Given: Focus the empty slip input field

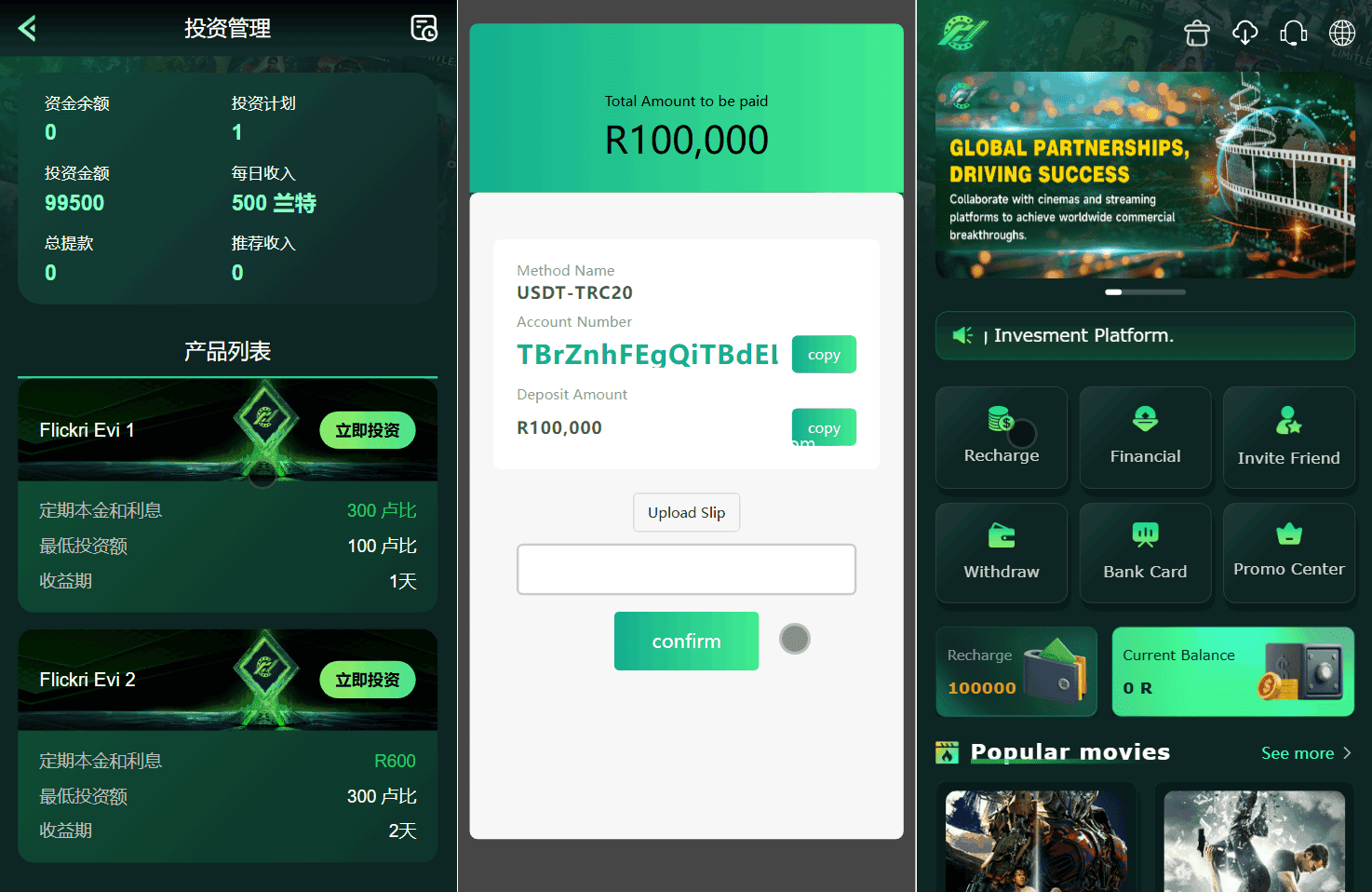Looking at the screenshot, I should point(686,569).
